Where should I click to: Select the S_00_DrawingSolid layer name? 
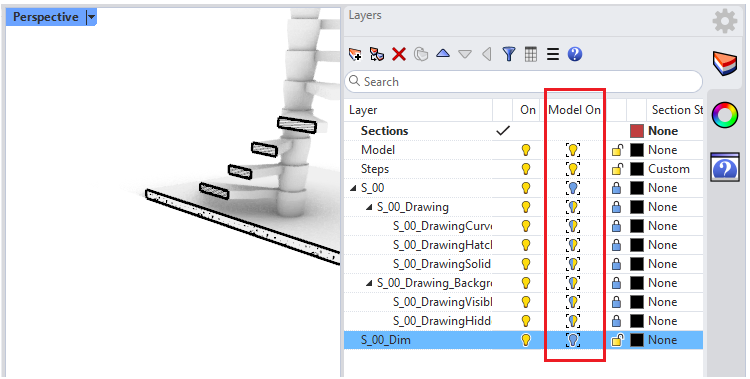coord(442,264)
